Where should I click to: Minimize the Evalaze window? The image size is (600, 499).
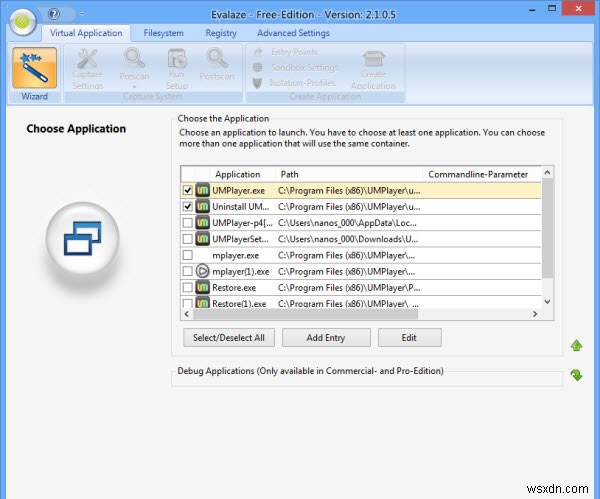click(x=532, y=10)
